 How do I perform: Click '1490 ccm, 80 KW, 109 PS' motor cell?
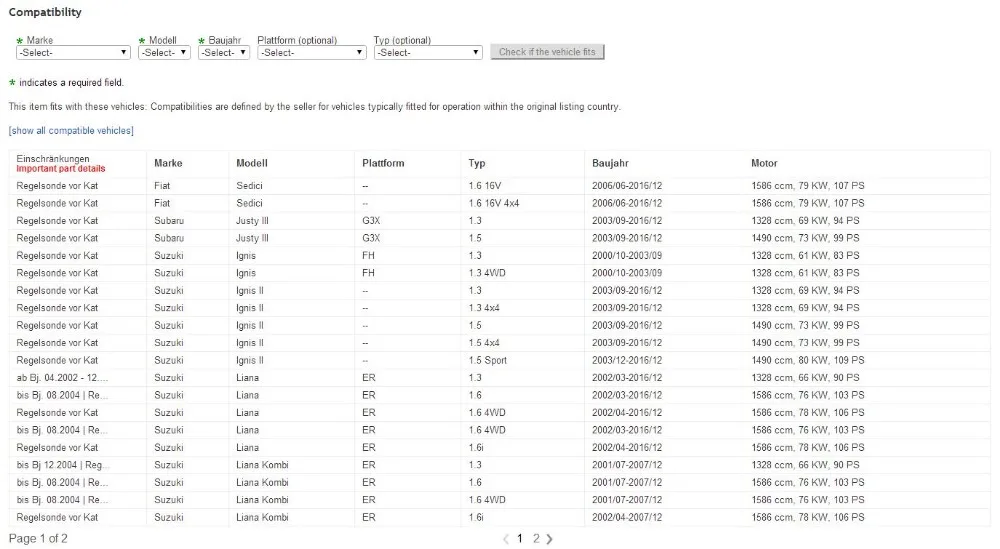[808, 360]
